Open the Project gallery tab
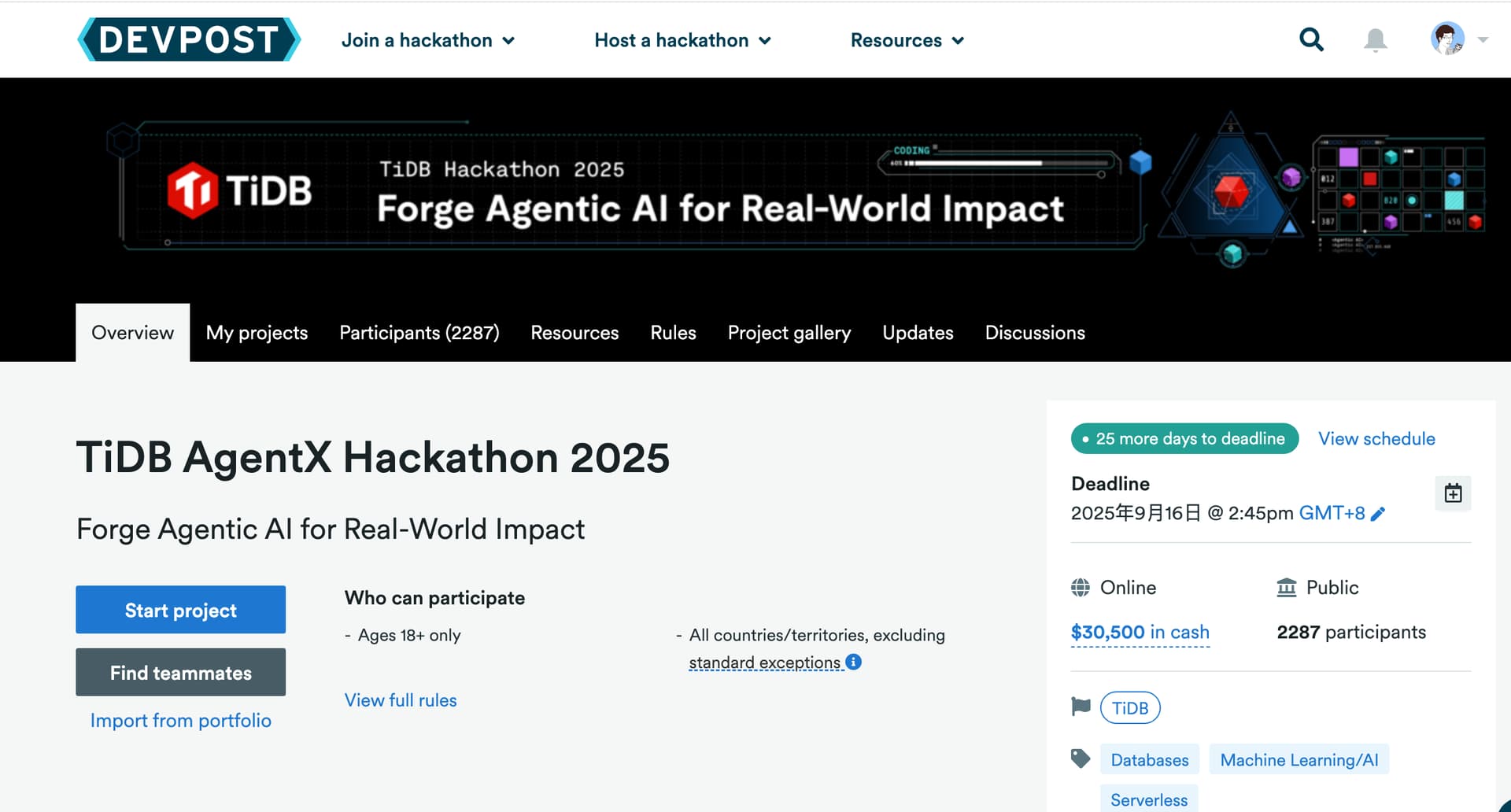The height and width of the screenshot is (812, 1511). 789,333
